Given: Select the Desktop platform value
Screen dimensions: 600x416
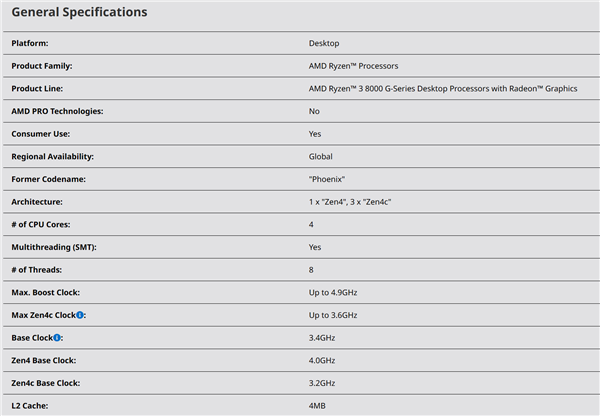Looking at the screenshot, I should click(x=324, y=43).
